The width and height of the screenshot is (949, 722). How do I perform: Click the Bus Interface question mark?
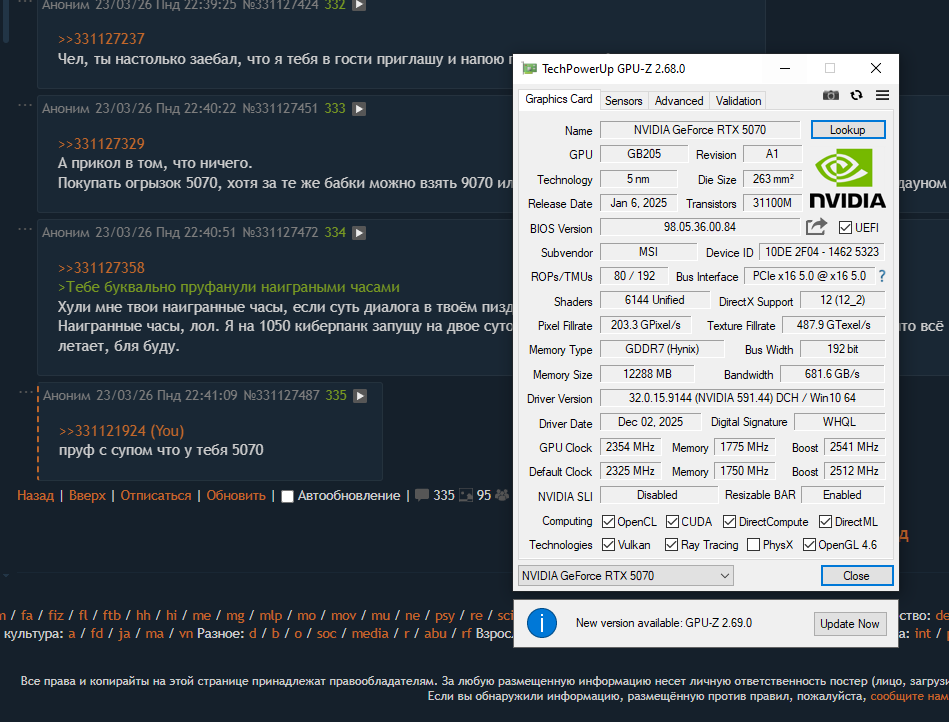(x=882, y=276)
